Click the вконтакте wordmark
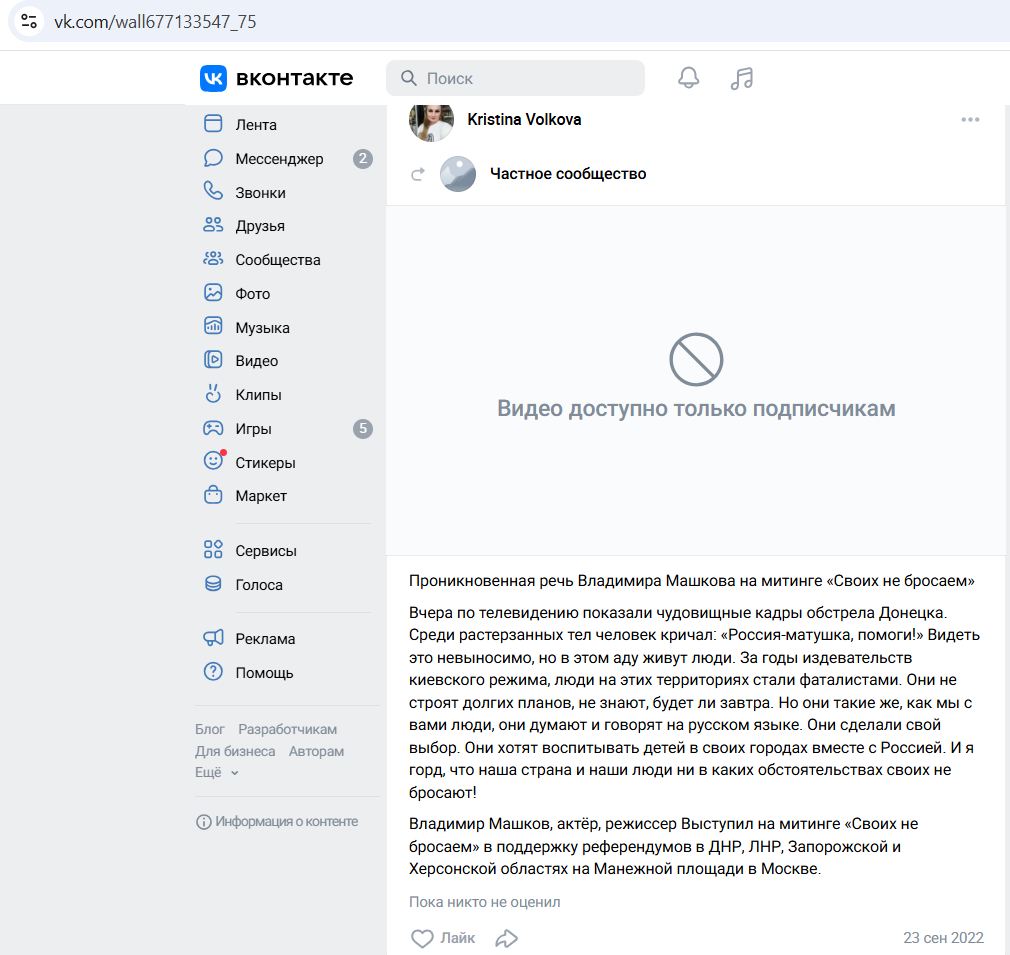Screen dimensions: 1010x955 pos(294,79)
